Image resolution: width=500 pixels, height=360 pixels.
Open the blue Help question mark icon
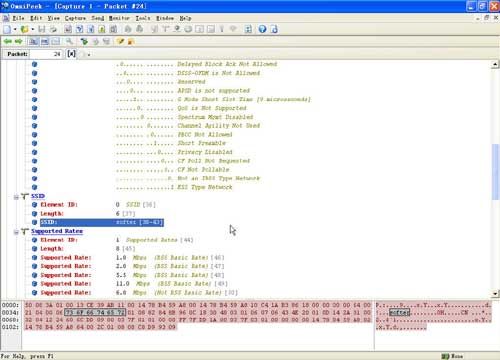[x=262, y=29]
